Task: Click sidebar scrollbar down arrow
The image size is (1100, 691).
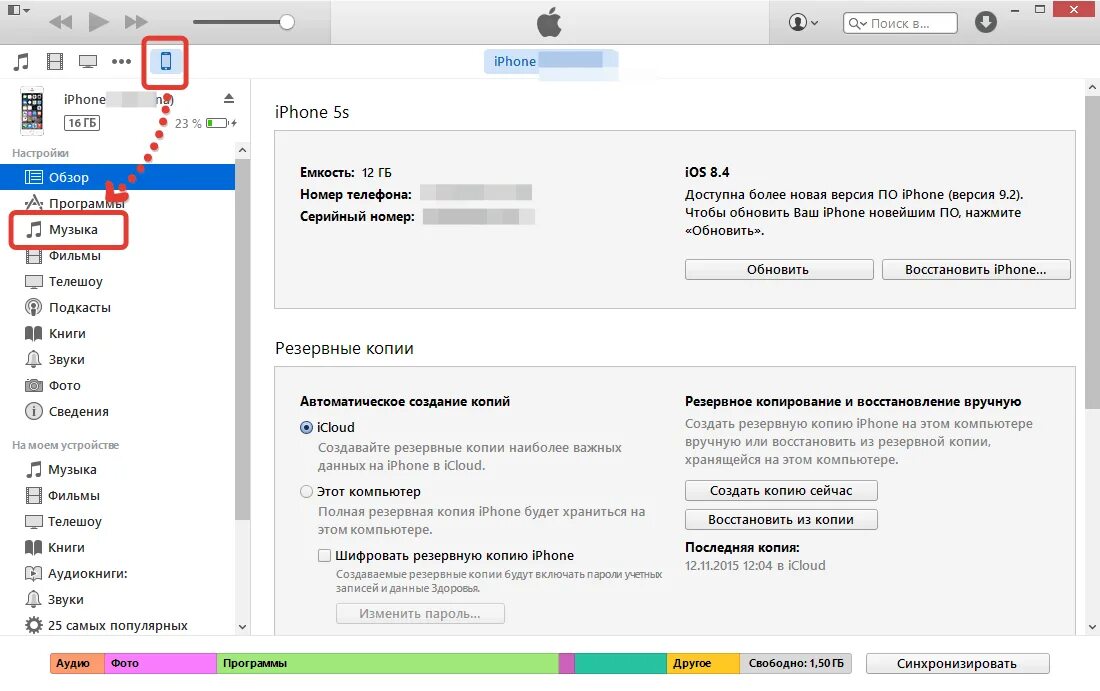Action: coord(242,626)
